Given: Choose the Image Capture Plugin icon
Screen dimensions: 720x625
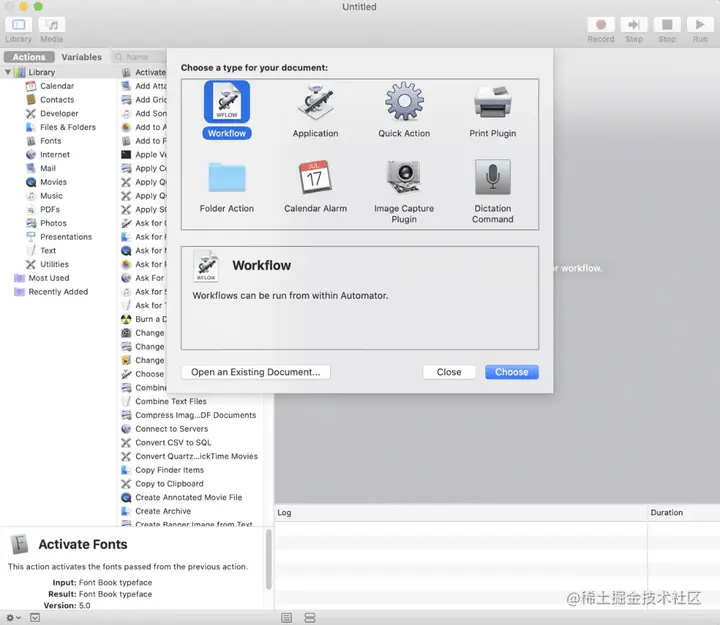Looking at the screenshot, I should coord(404,177).
